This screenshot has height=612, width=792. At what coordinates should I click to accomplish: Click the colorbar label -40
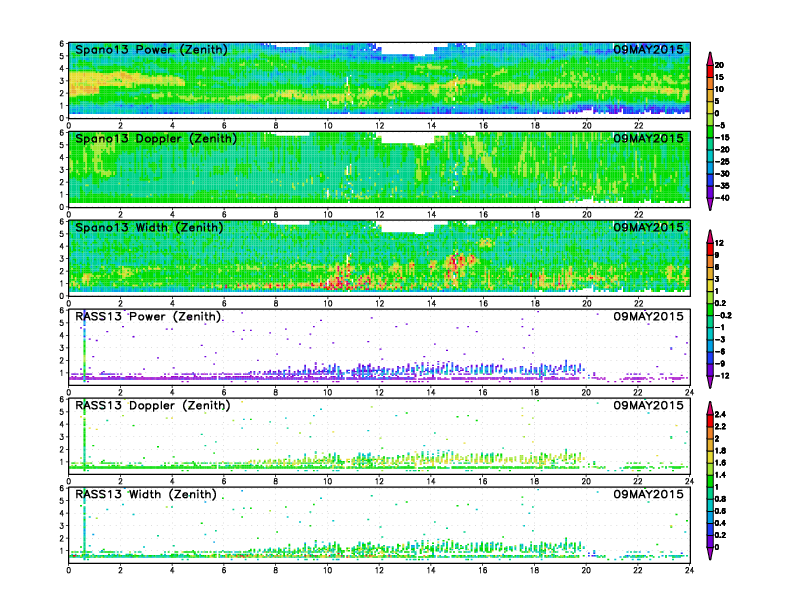pos(722,198)
